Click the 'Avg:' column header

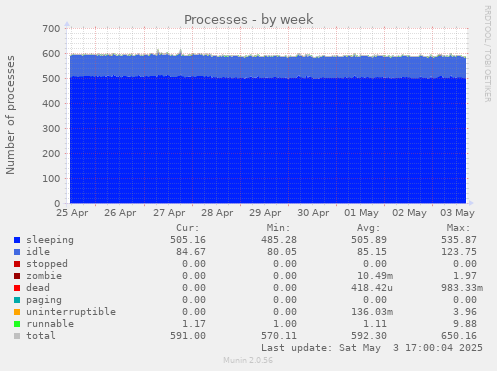(x=368, y=228)
